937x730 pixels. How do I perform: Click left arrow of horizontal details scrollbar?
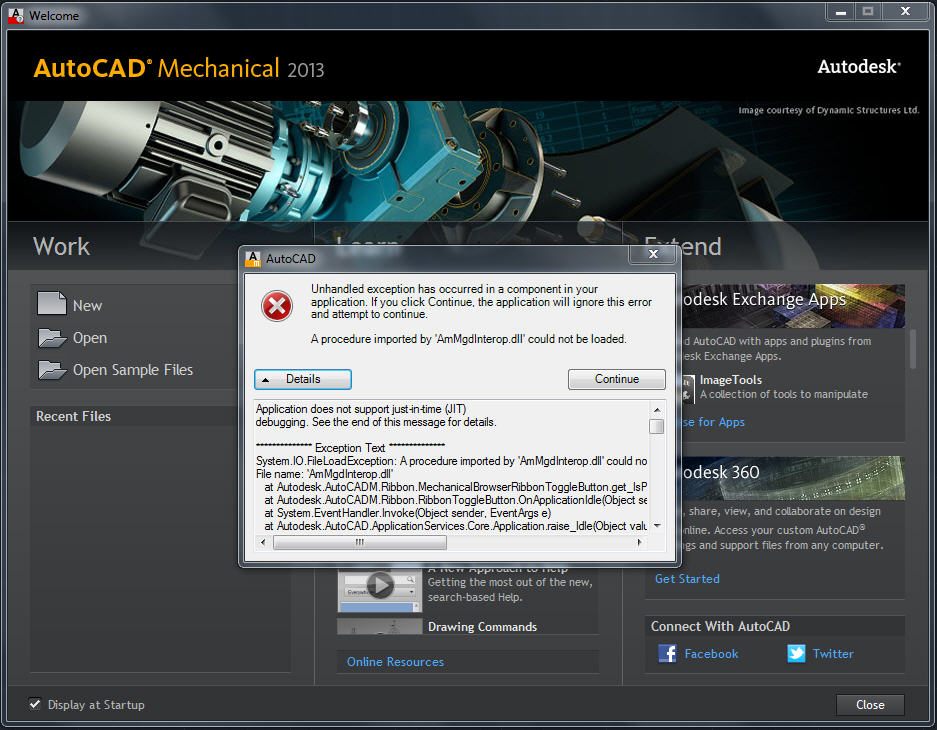pos(263,542)
